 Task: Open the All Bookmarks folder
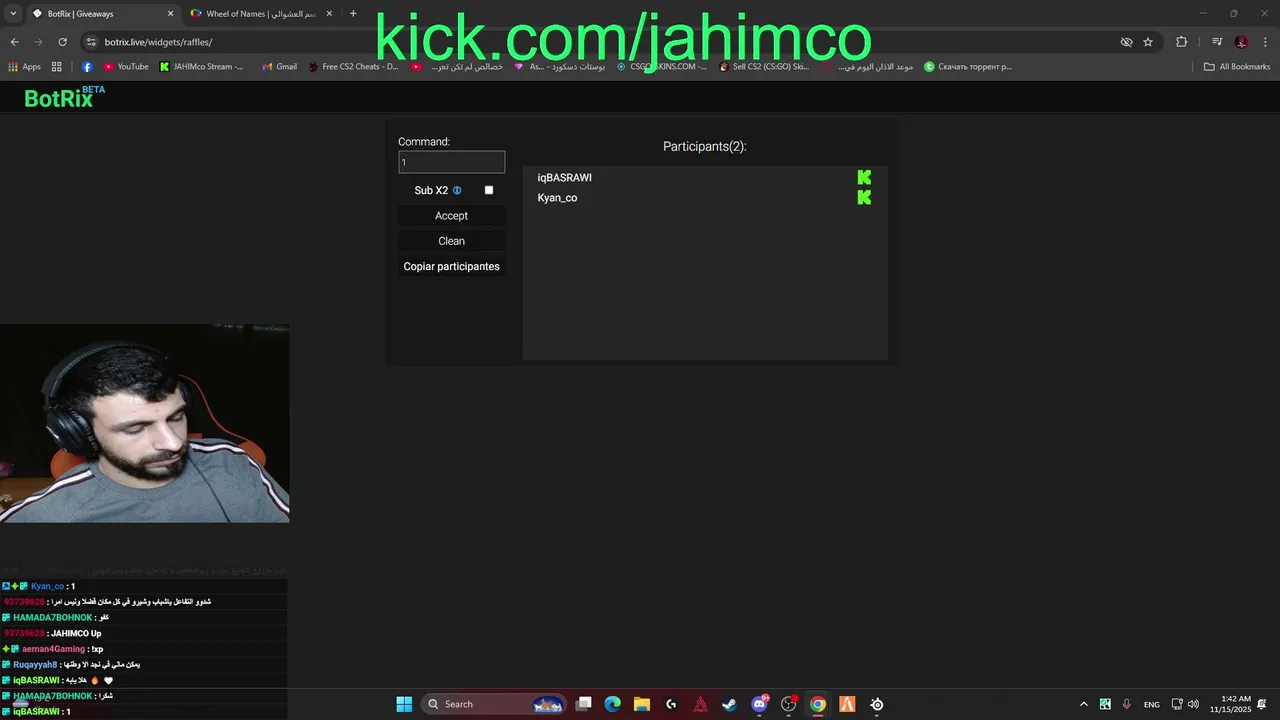(1237, 67)
